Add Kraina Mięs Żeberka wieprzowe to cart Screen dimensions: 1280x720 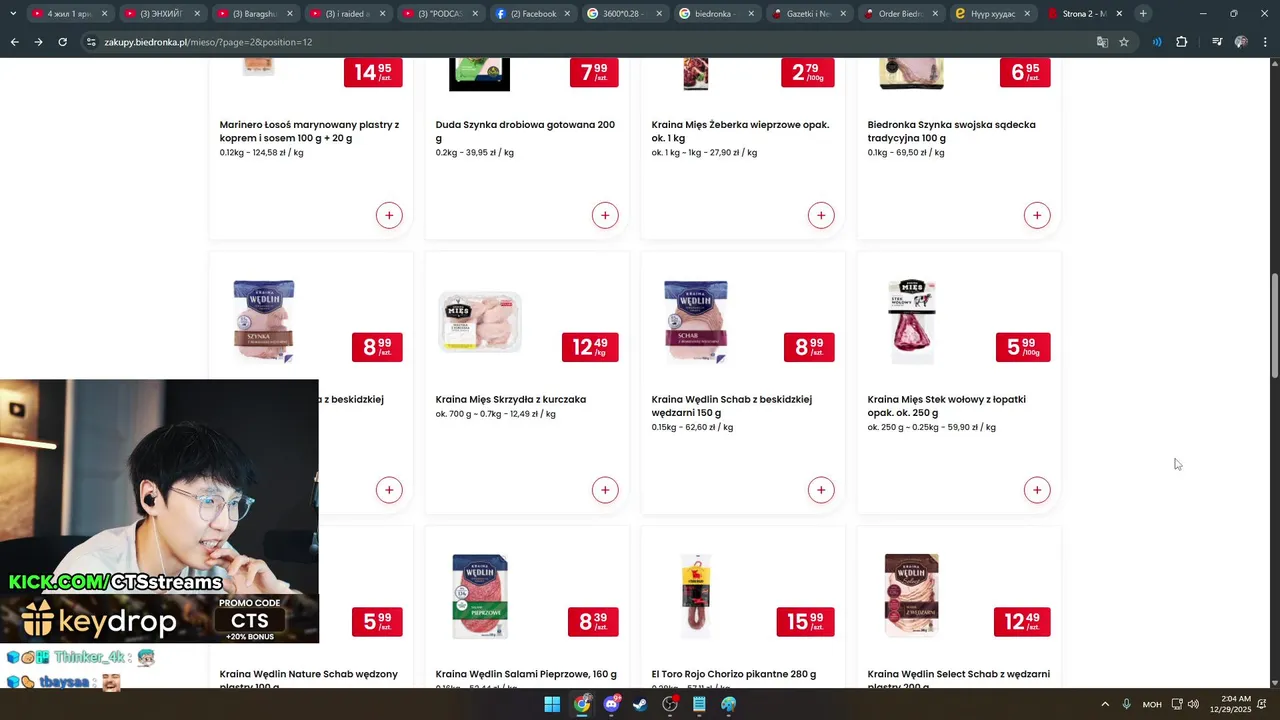[x=821, y=215]
